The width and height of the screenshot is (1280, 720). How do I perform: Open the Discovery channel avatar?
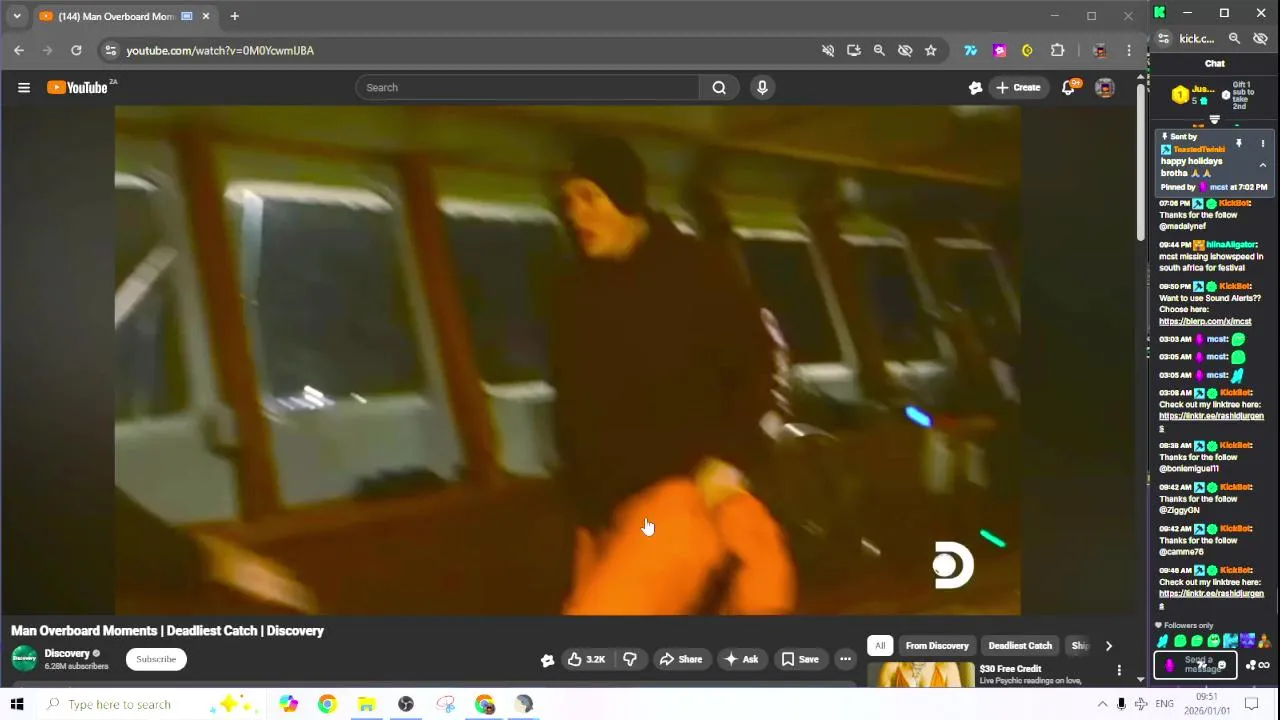coord(24,658)
